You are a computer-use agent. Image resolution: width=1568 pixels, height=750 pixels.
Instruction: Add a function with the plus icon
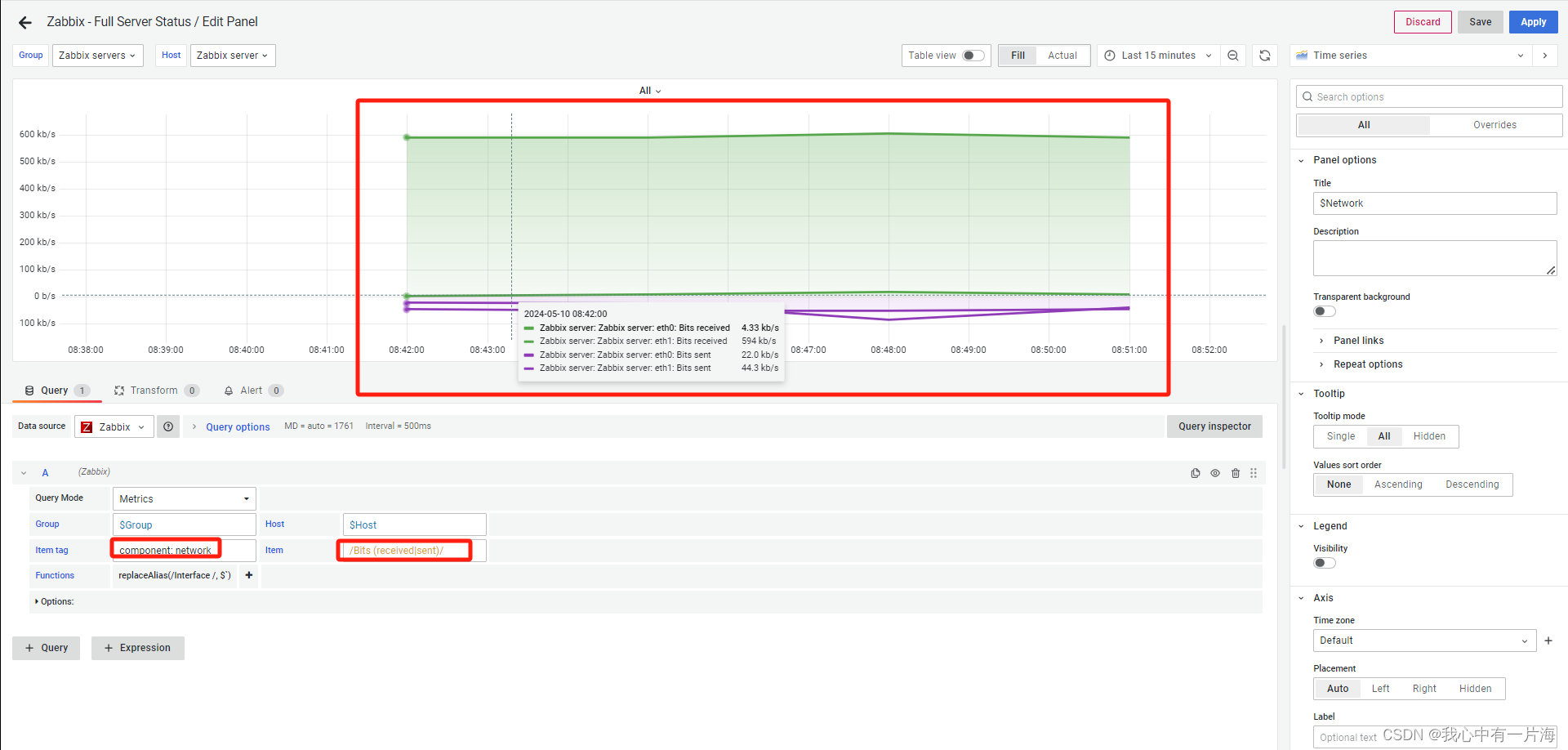tap(249, 575)
